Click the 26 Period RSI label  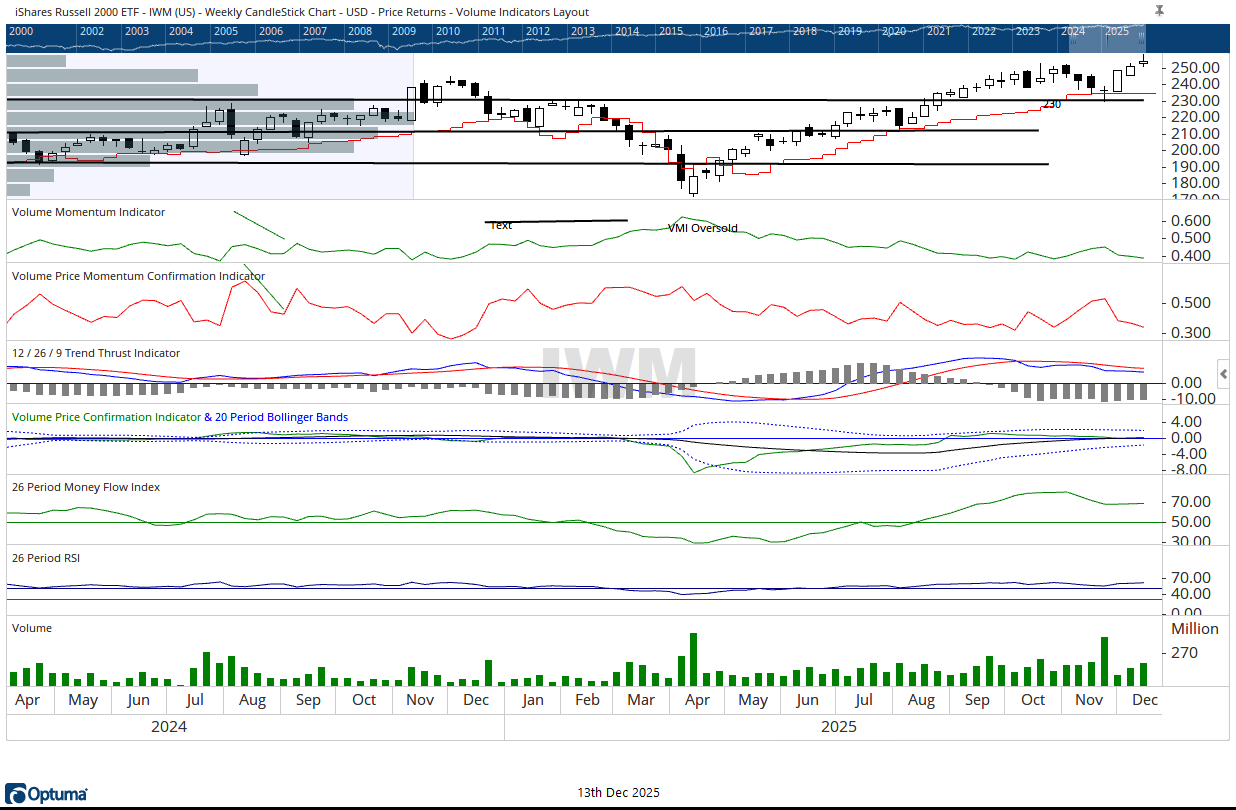click(x=46, y=558)
